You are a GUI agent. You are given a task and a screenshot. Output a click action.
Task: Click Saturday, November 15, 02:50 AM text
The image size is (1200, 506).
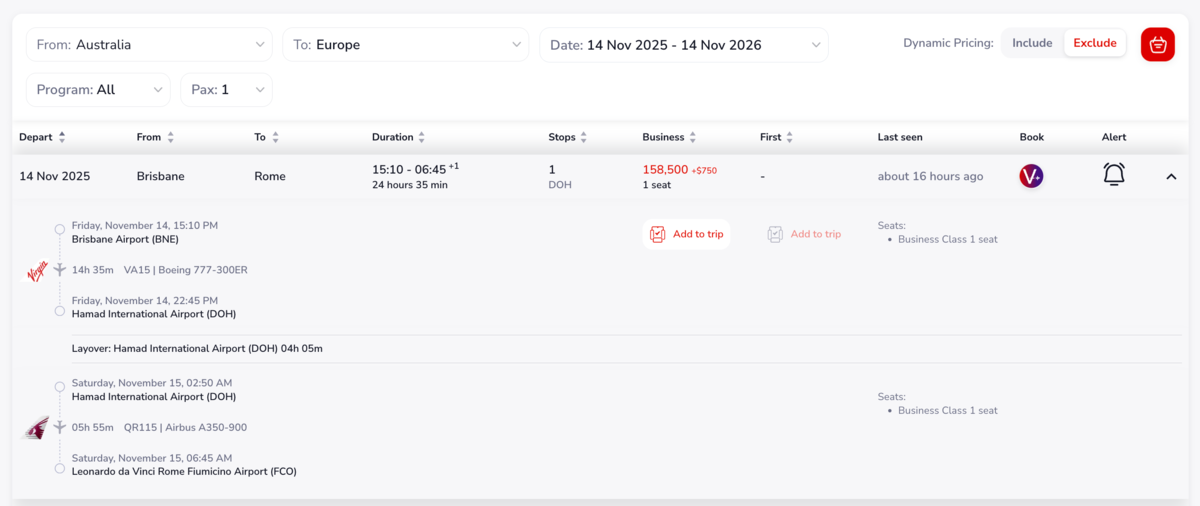pyautogui.click(x=152, y=383)
